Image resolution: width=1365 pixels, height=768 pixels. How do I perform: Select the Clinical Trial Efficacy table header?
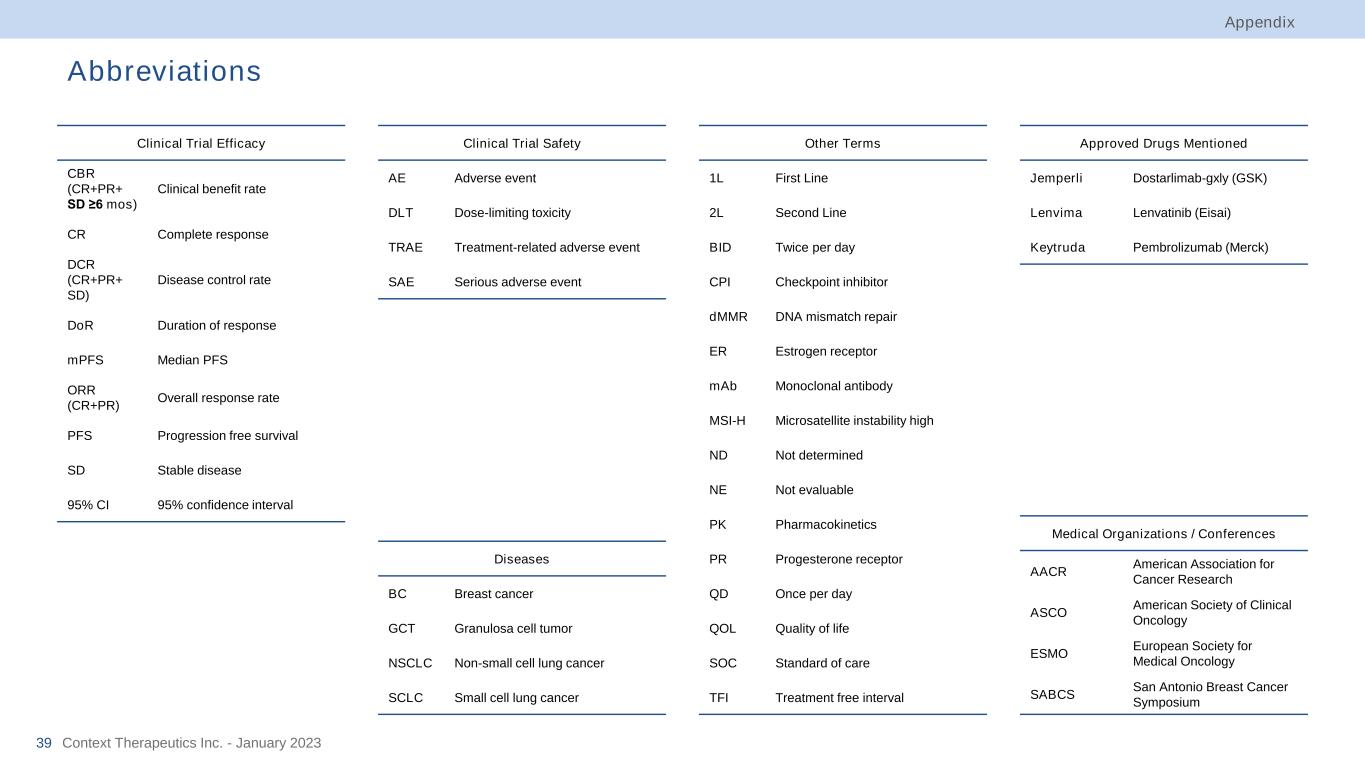click(201, 143)
